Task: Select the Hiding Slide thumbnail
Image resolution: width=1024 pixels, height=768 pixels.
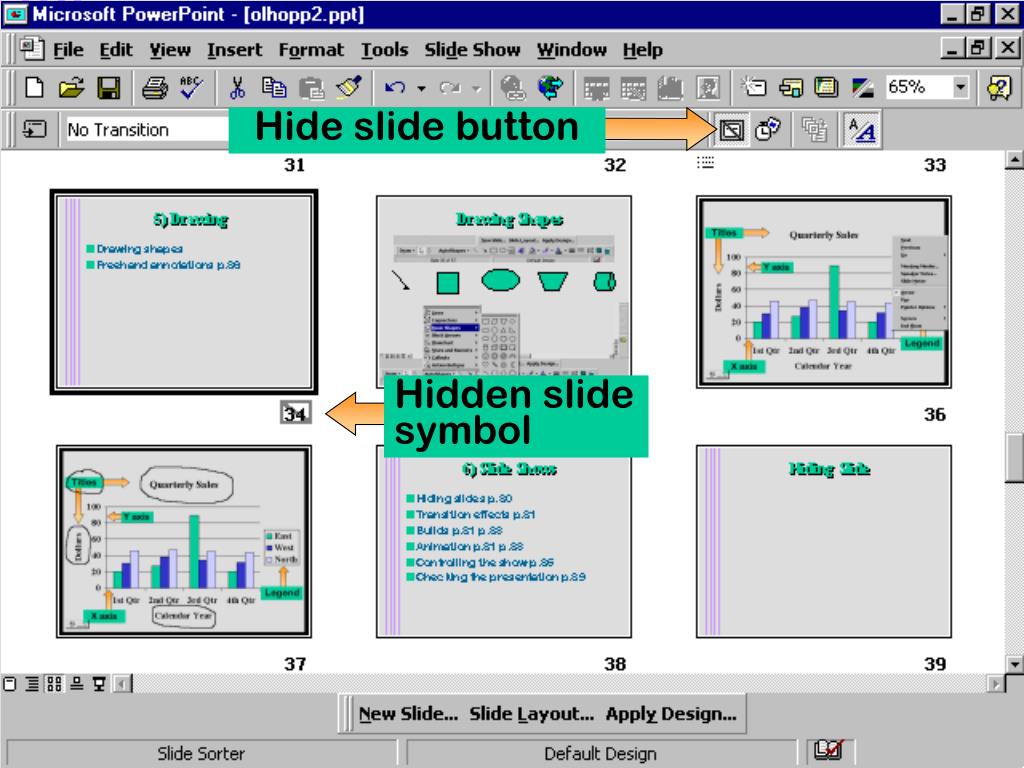Action: pyautogui.click(x=824, y=541)
